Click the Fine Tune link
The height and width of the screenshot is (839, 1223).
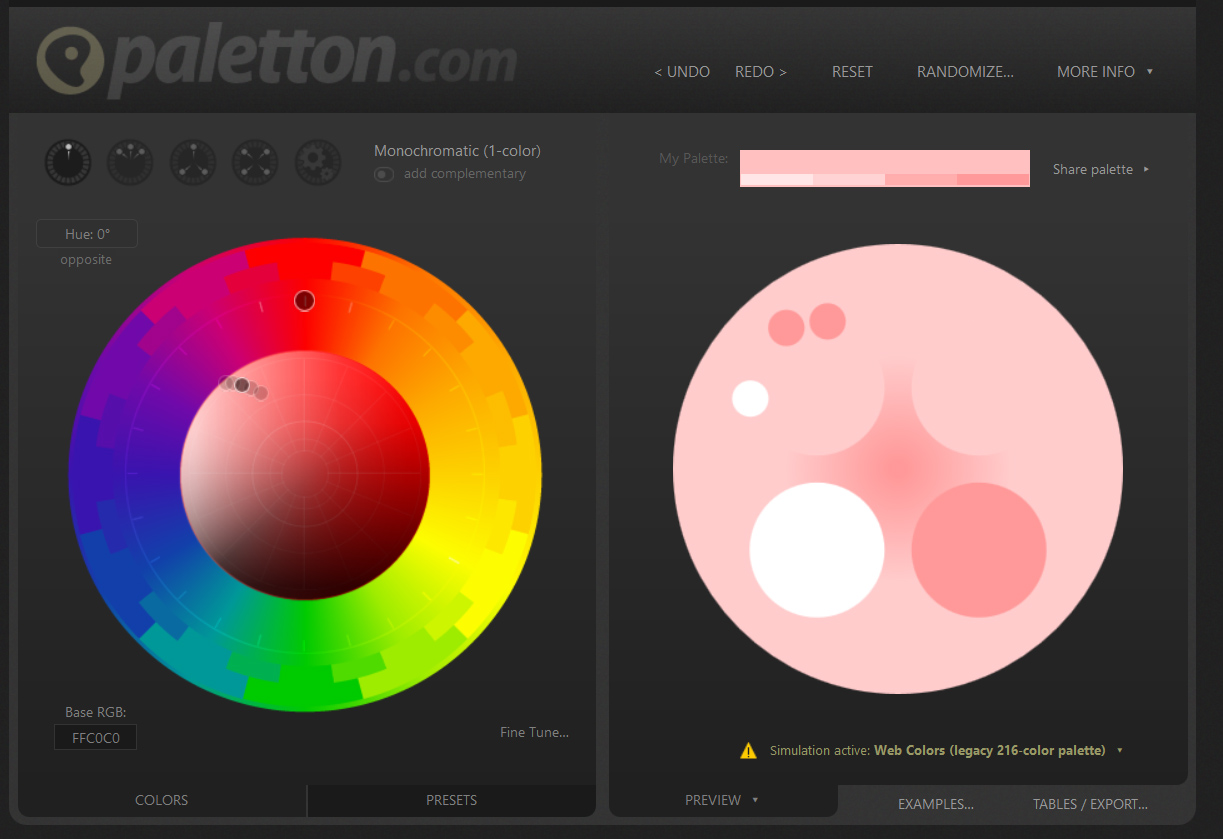coord(534,732)
